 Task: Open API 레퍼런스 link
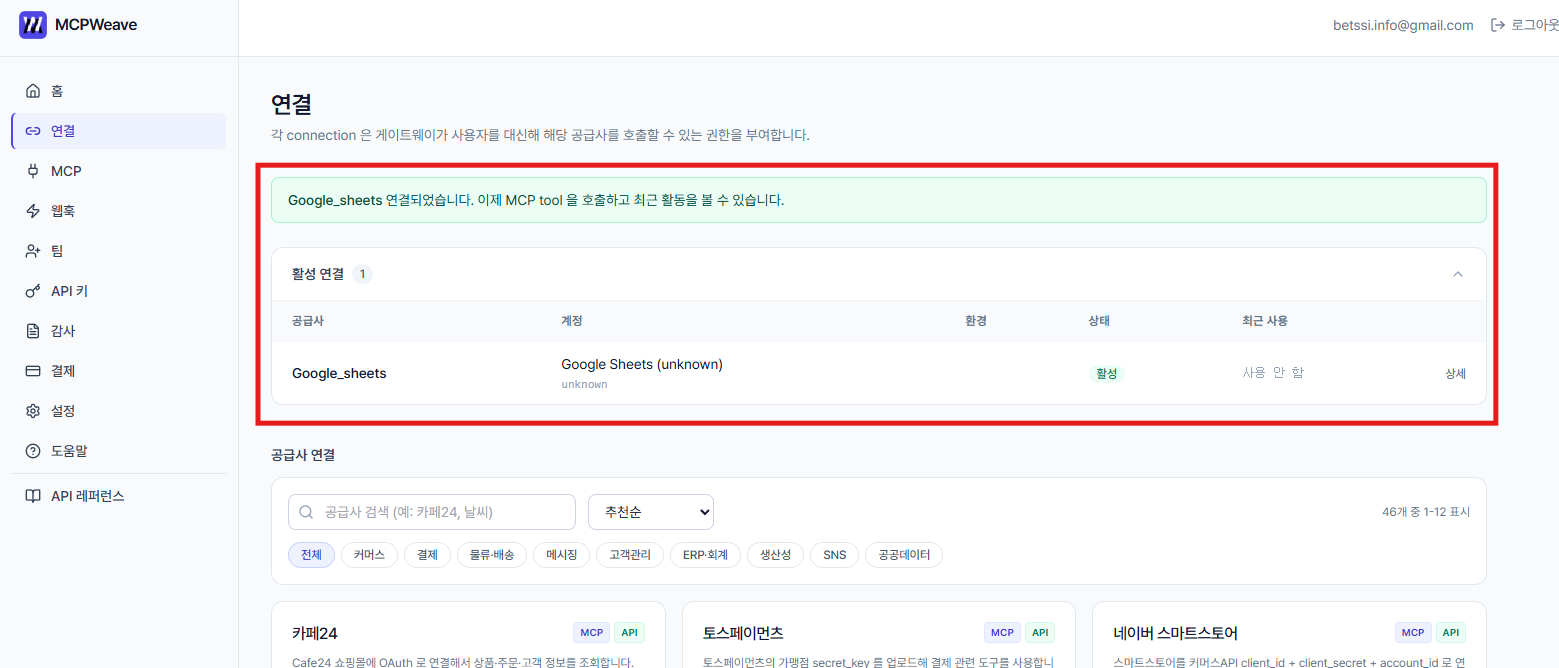118,496
